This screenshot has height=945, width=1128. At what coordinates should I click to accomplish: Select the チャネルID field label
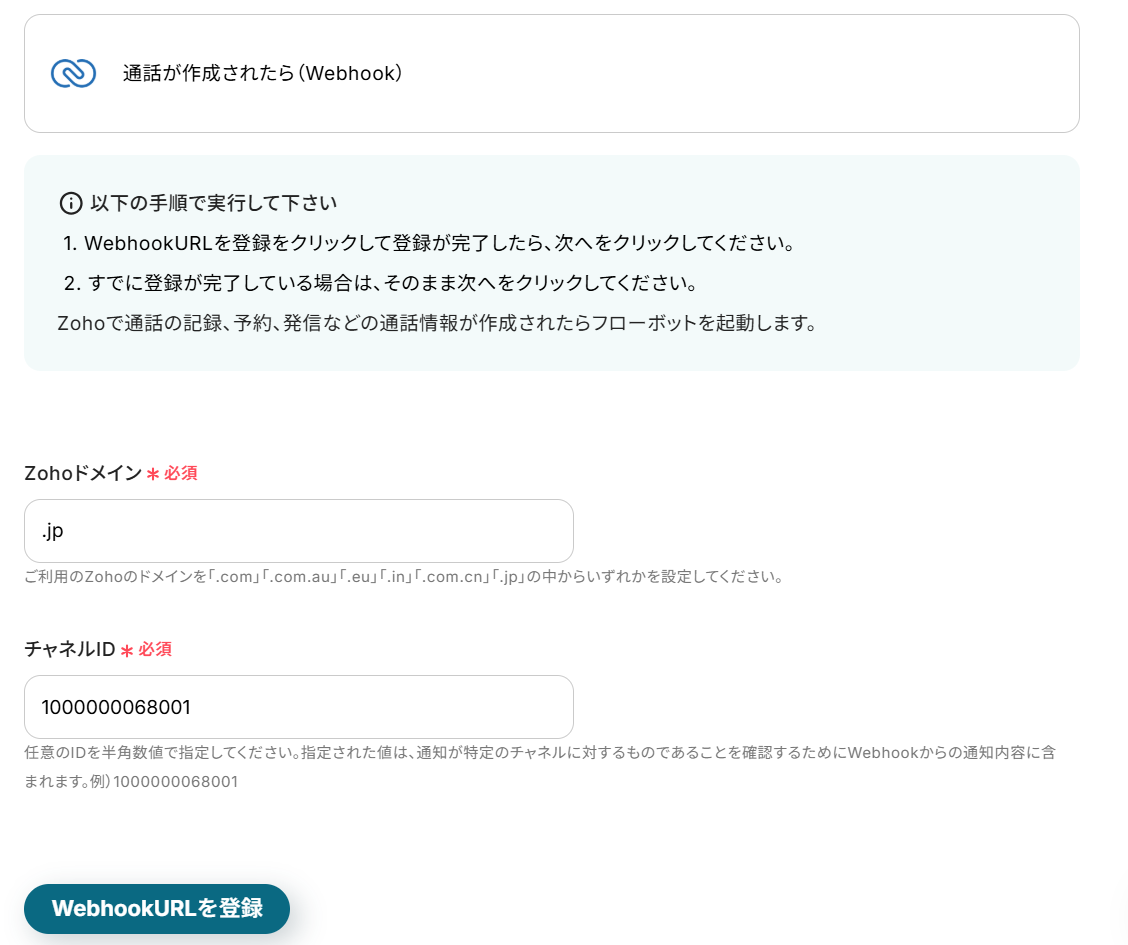click(70, 649)
